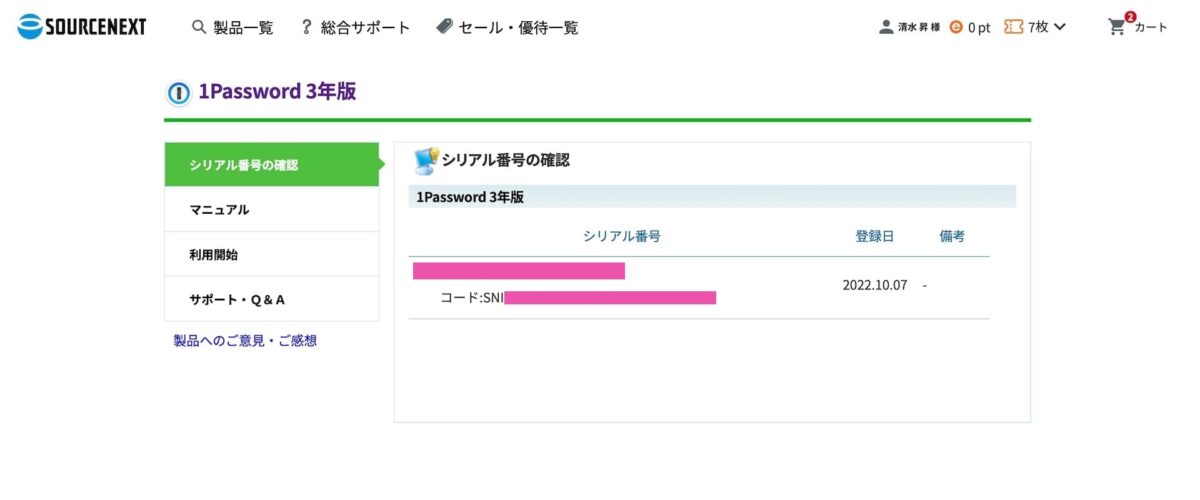Open the マニュアル sidebar item
Image resolution: width=1200 pixels, height=500 pixels.
(x=271, y=210)
